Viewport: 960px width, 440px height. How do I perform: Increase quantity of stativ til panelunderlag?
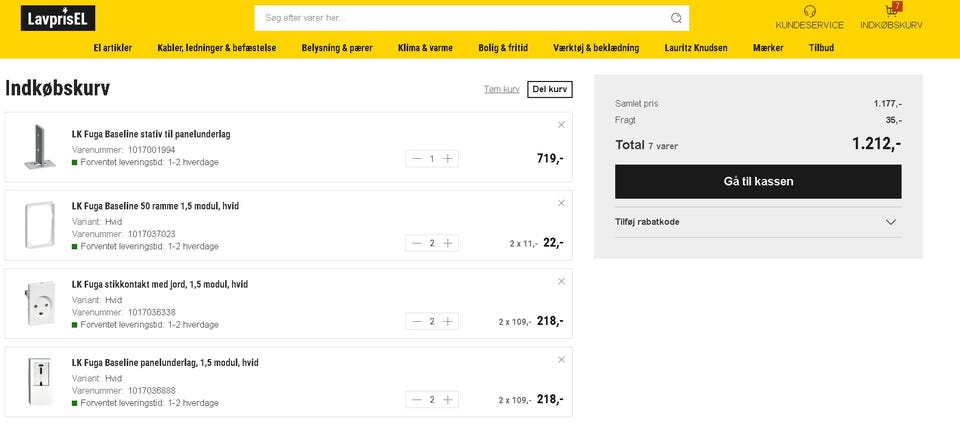448,158
